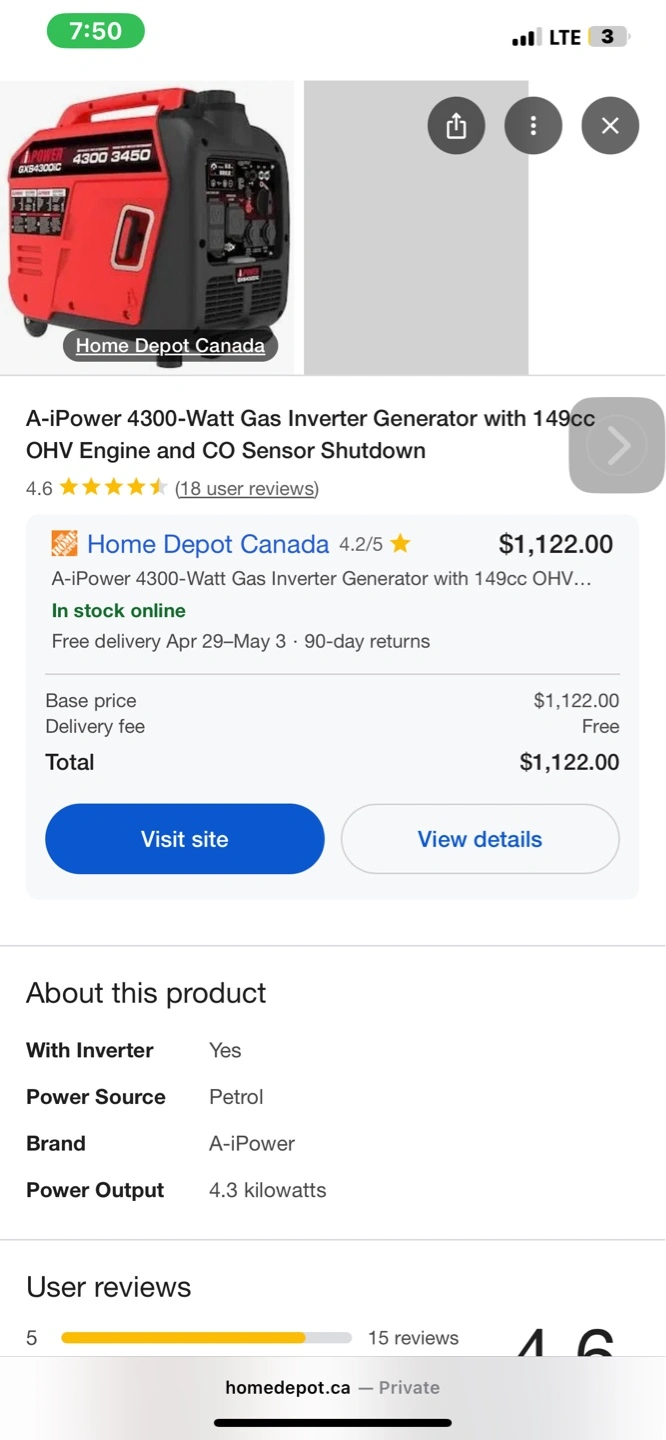
Task: Select the 5-star reviews rating bar
Action: coord(206,1338)
